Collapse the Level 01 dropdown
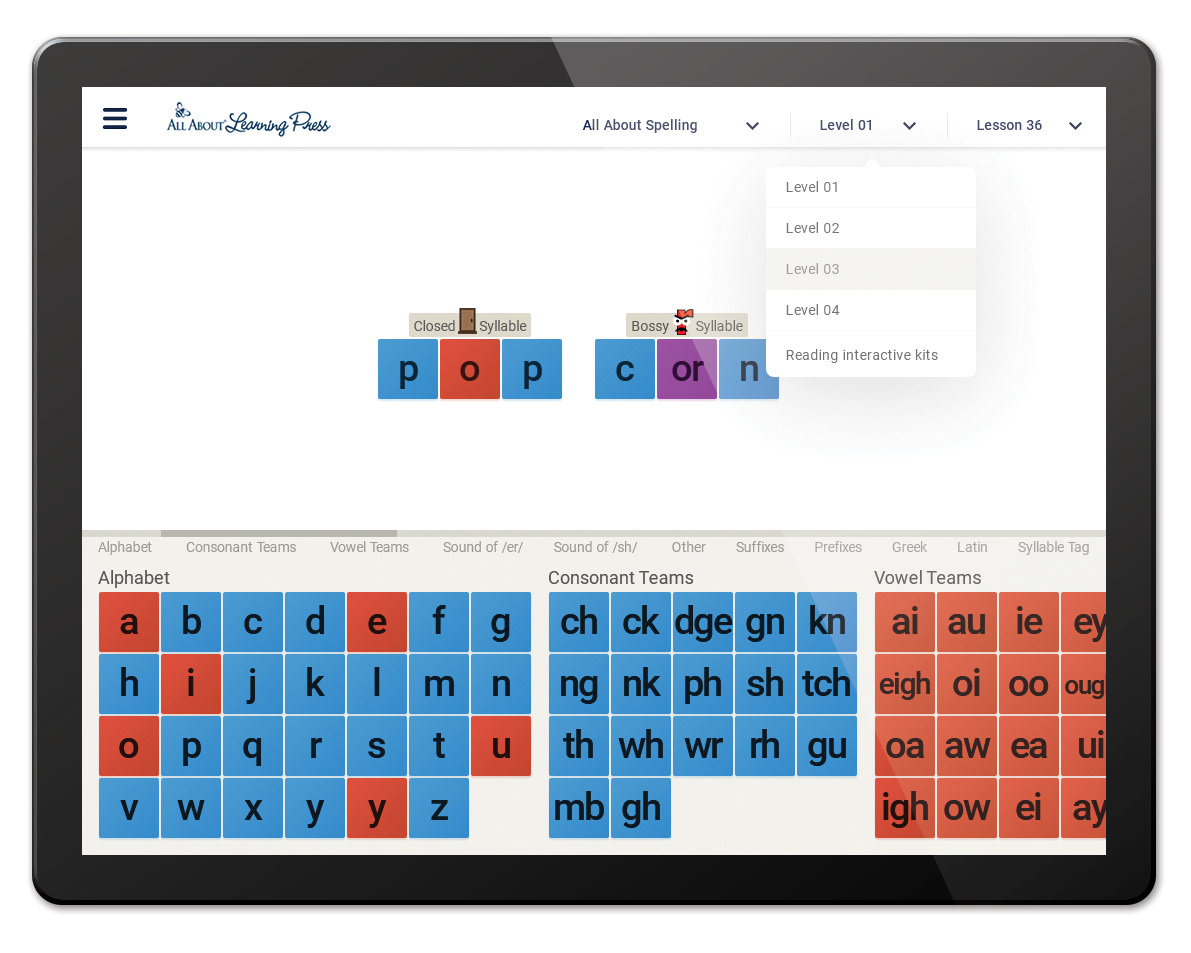Image resolution: width=1191 pixels, height=953 pixels. coord(867,125)
